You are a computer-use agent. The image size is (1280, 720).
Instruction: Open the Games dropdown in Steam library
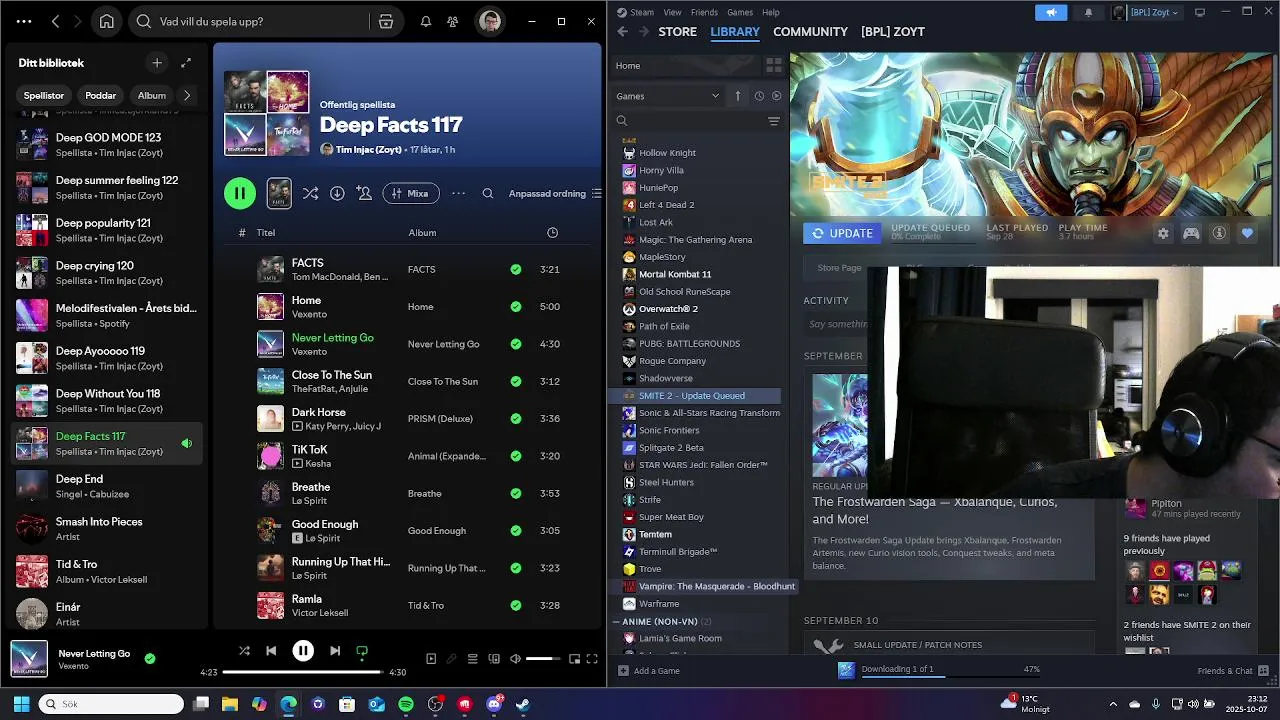[x=667, y=96]
